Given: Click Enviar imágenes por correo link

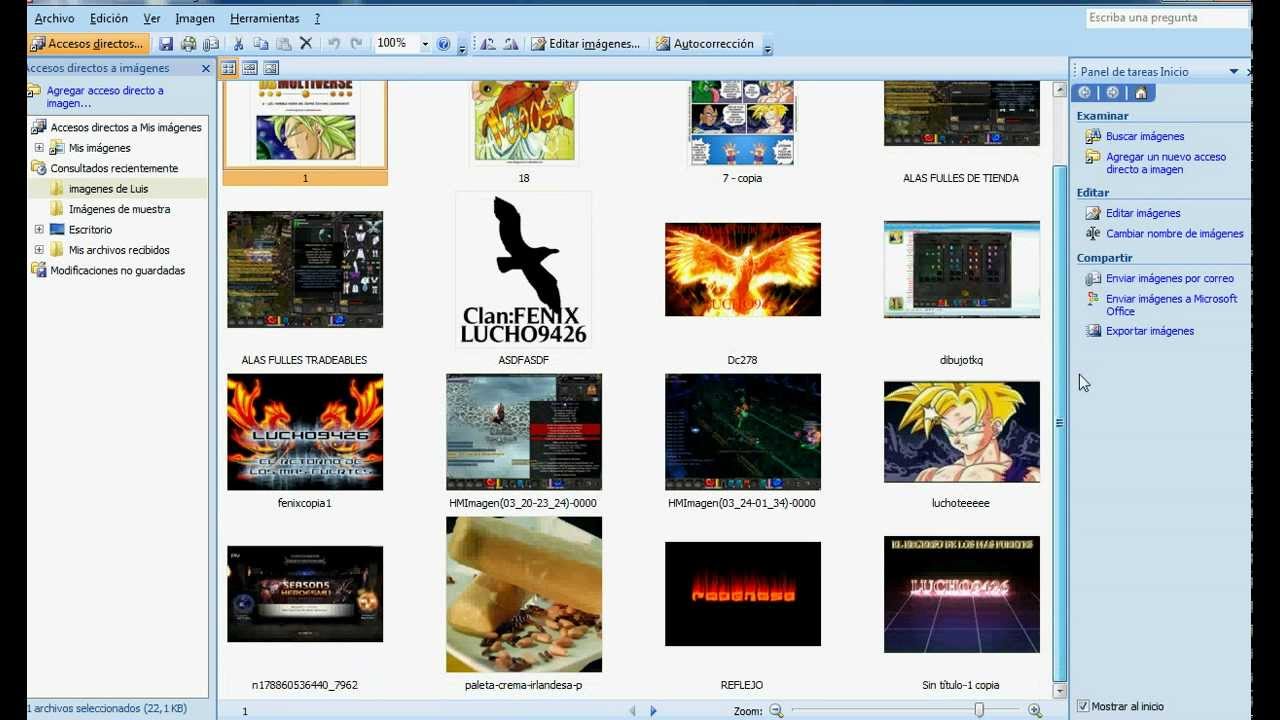Looking at the screenshot, I should (x=1170, y=279).
